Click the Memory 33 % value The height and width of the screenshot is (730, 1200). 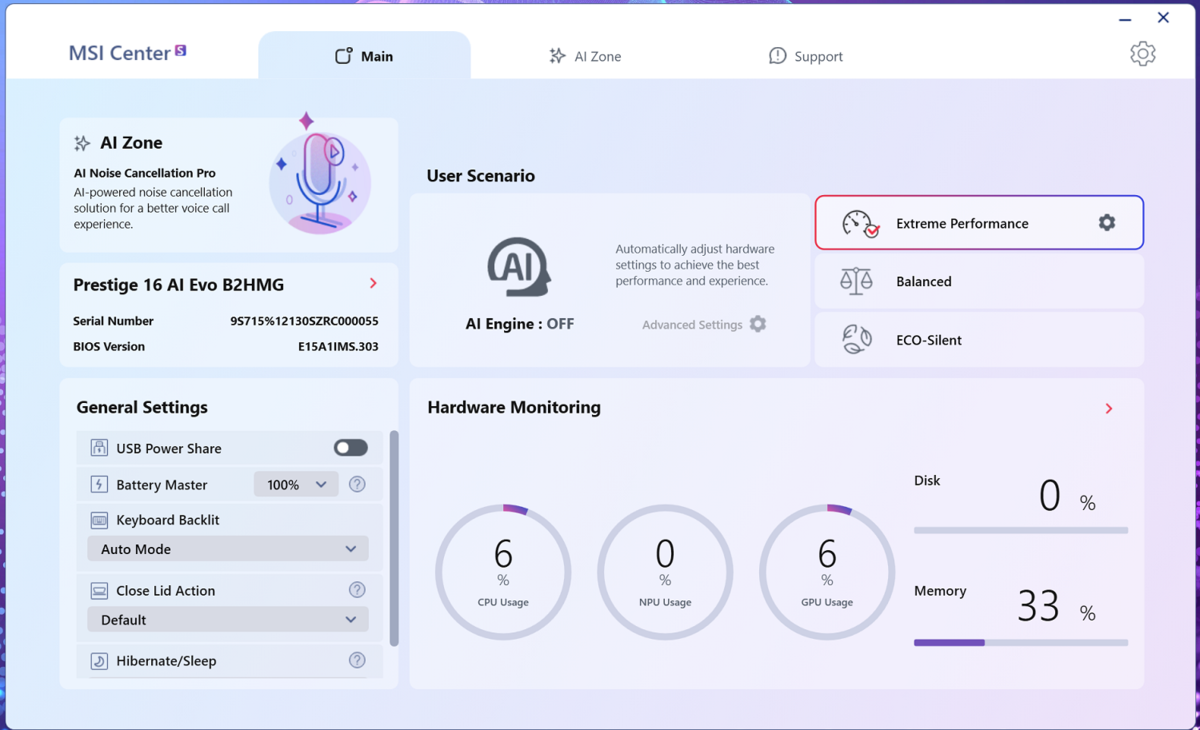(1056, 606)
